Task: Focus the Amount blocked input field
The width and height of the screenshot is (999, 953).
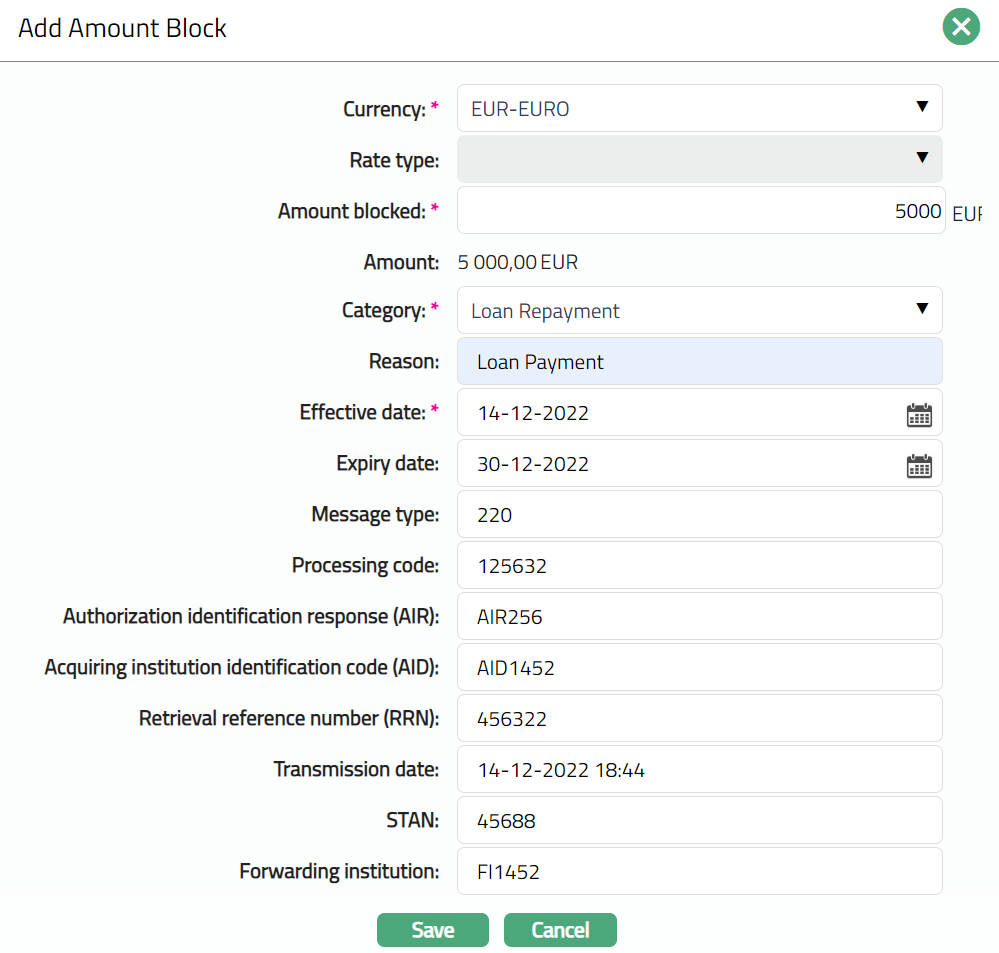Action: (x=699, y=211)
